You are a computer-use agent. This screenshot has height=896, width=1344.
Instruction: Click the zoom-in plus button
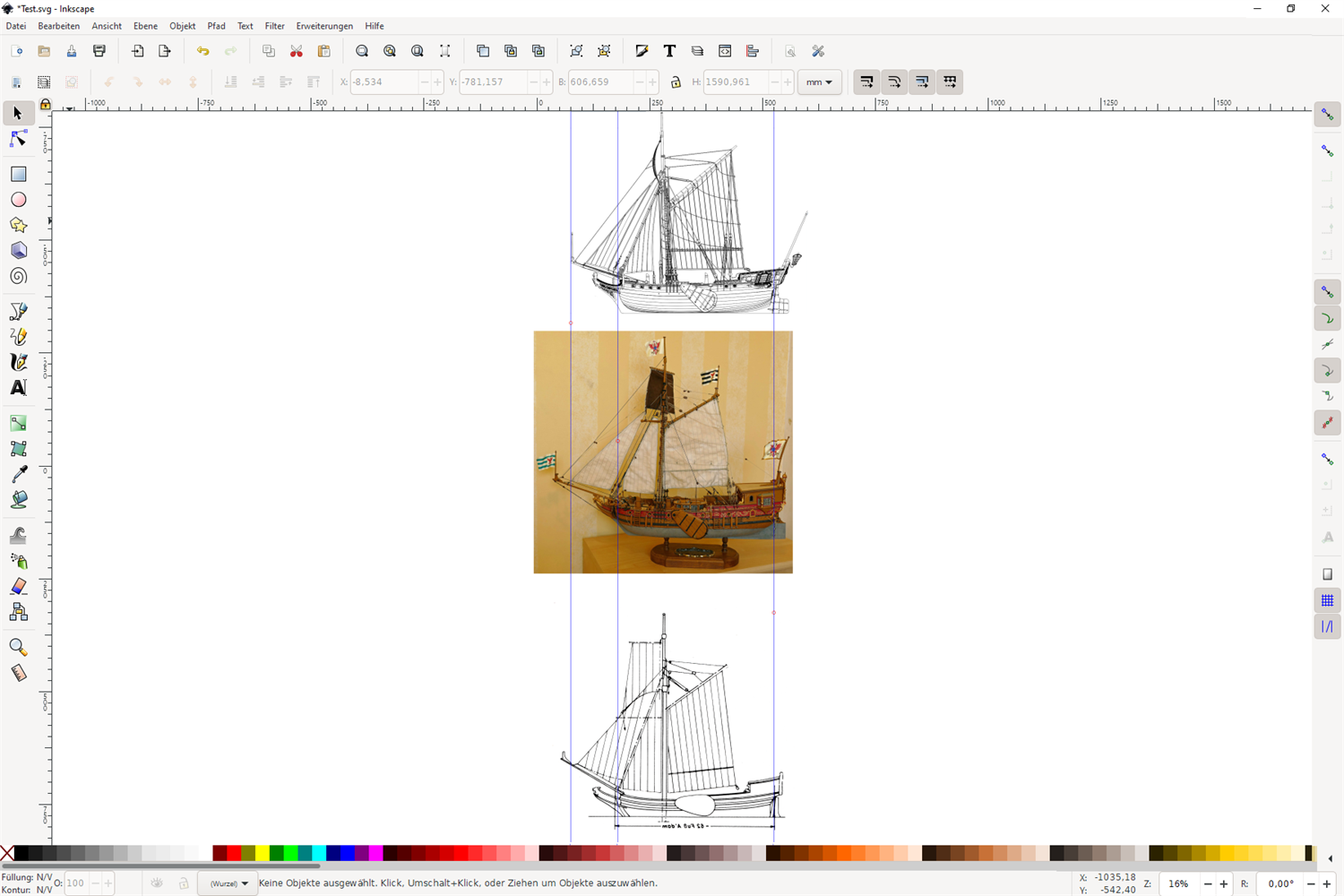point(1225,884)
